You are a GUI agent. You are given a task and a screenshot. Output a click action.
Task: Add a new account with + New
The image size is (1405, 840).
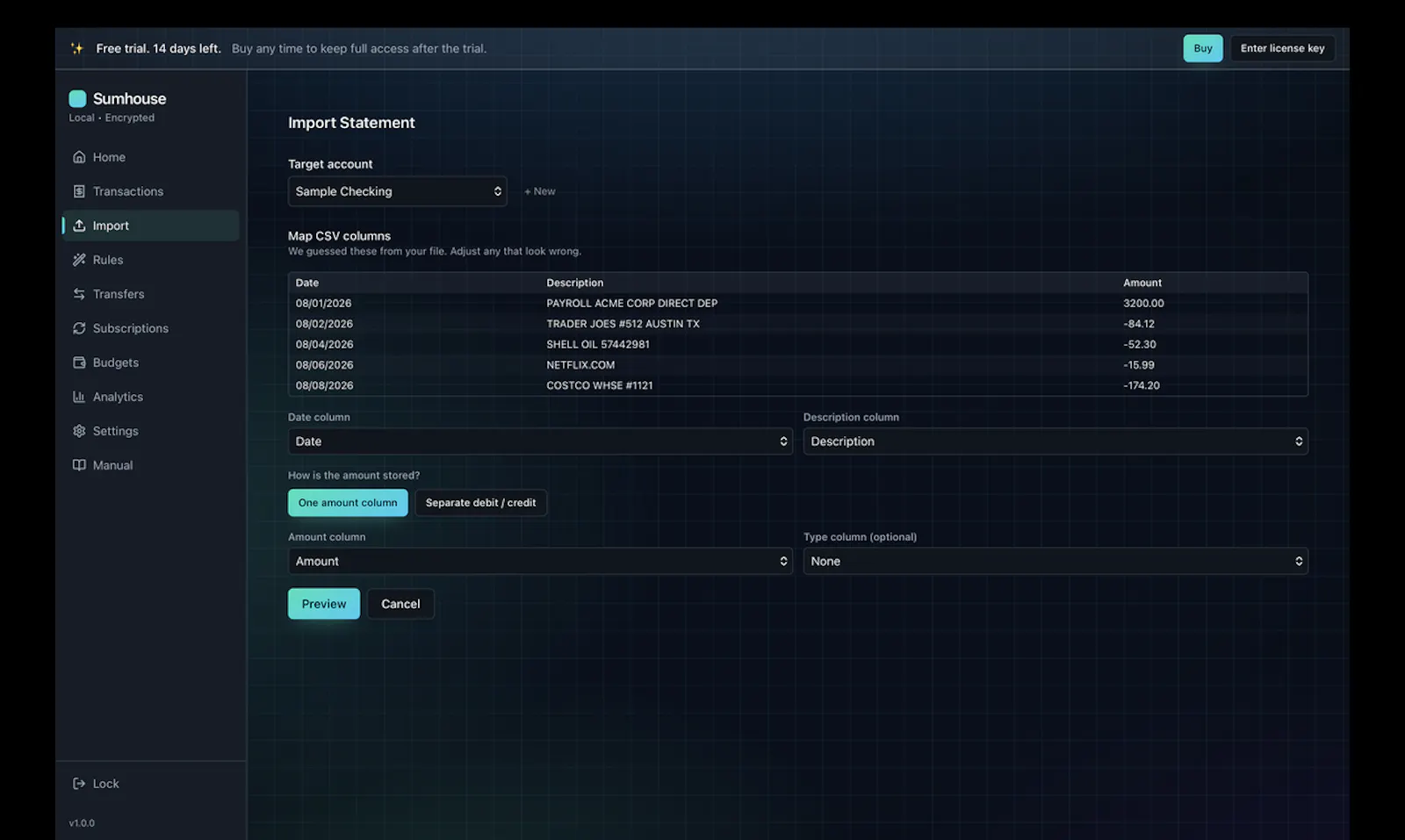540,191
